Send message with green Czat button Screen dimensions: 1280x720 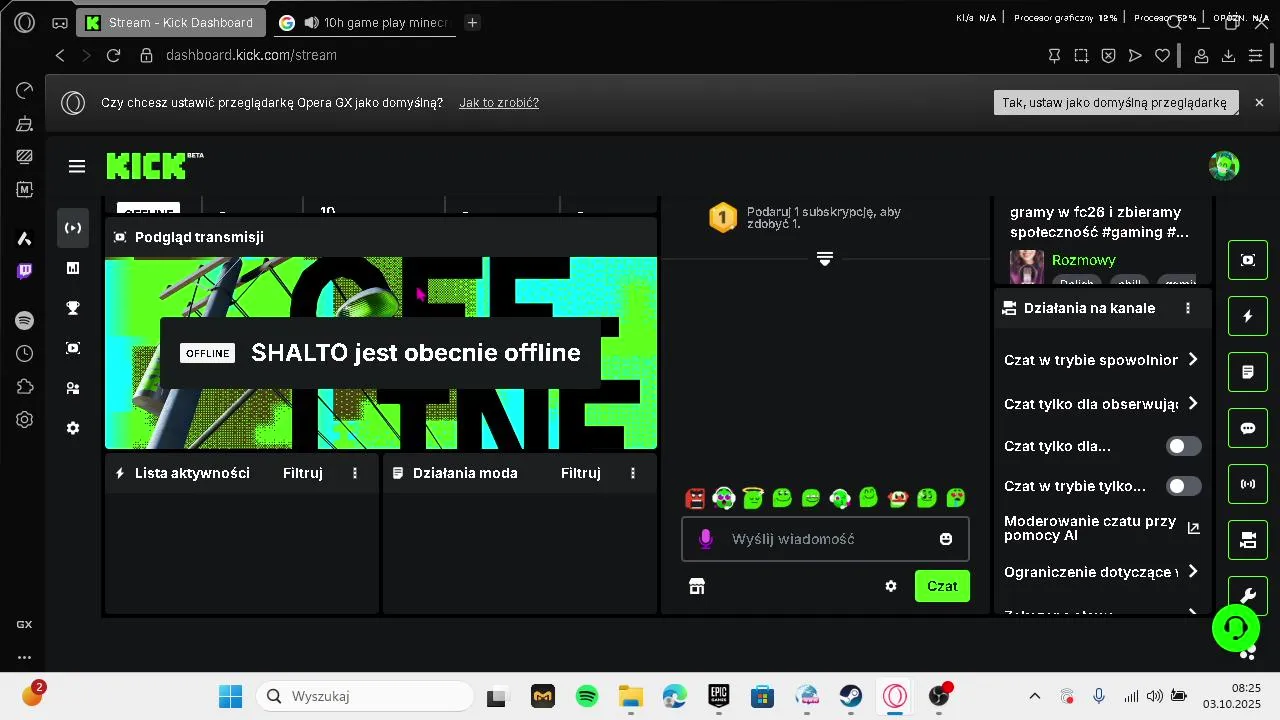coord(942,586)
